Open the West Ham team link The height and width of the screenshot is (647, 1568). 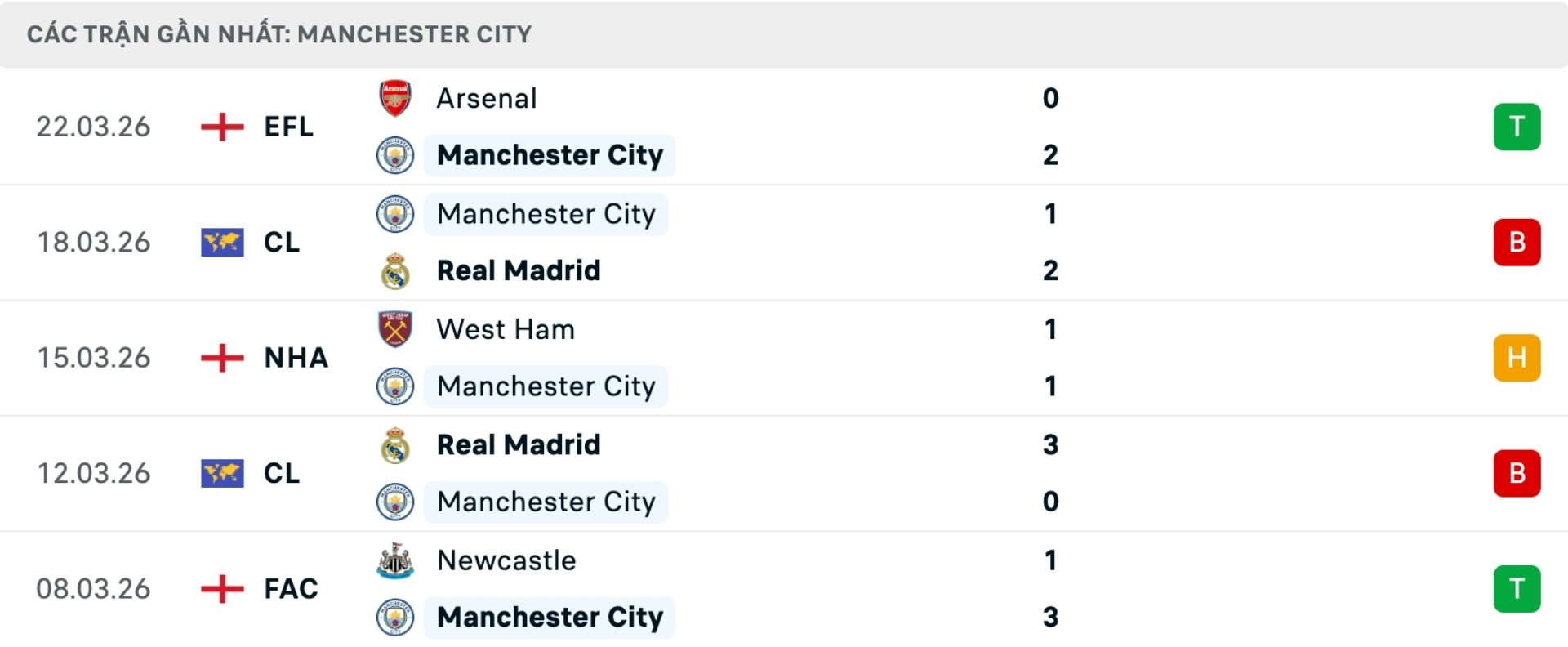(x=506, y=329)
